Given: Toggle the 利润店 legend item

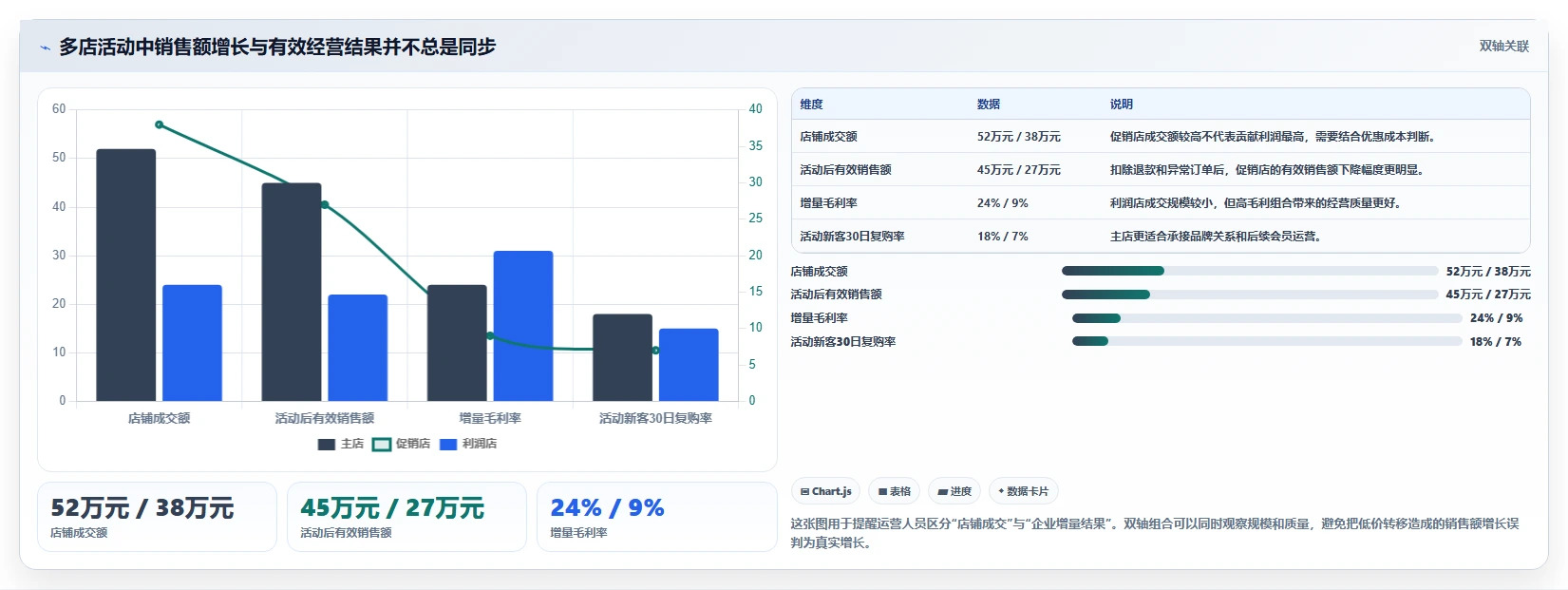Looking at the screenshot, I should (x=468, y=444).
